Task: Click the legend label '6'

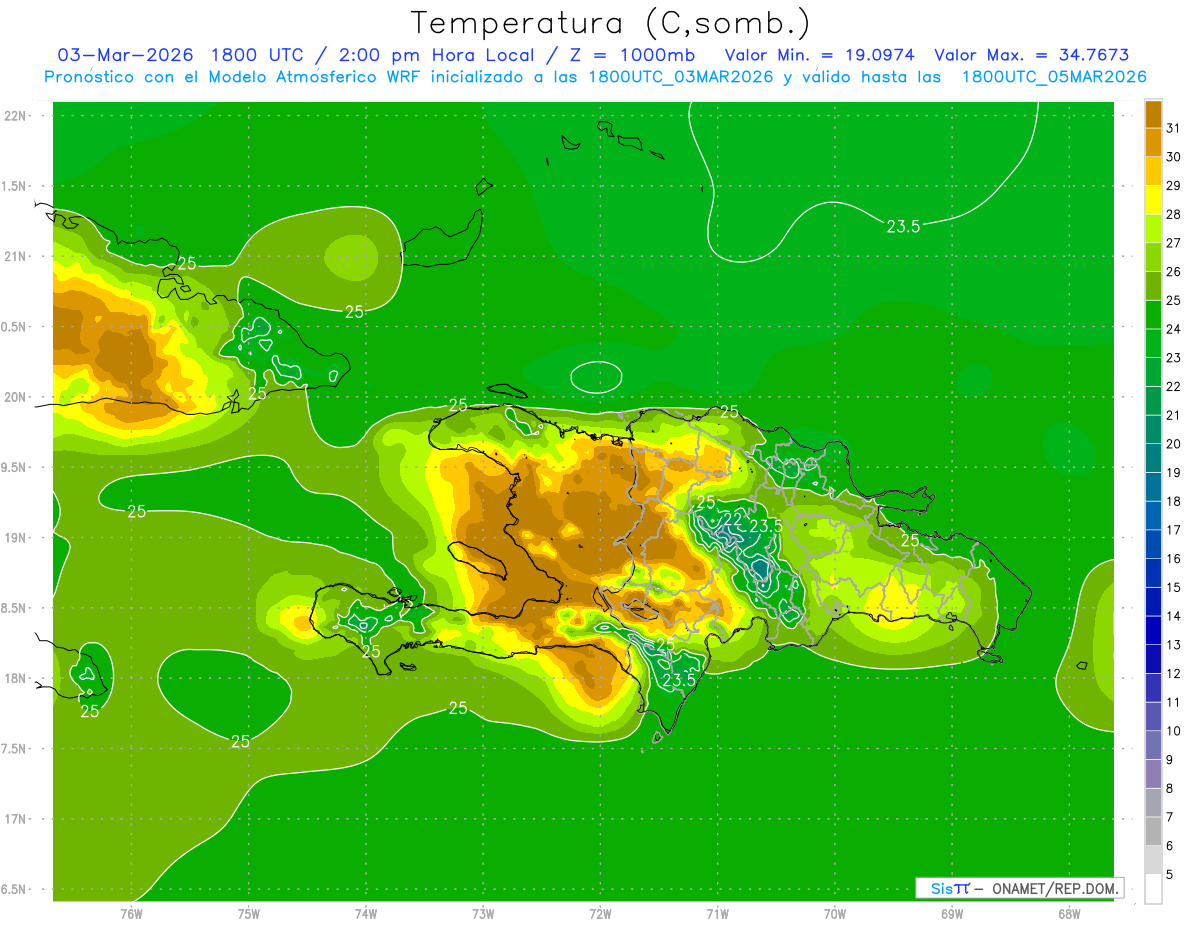Action: 1170,845
